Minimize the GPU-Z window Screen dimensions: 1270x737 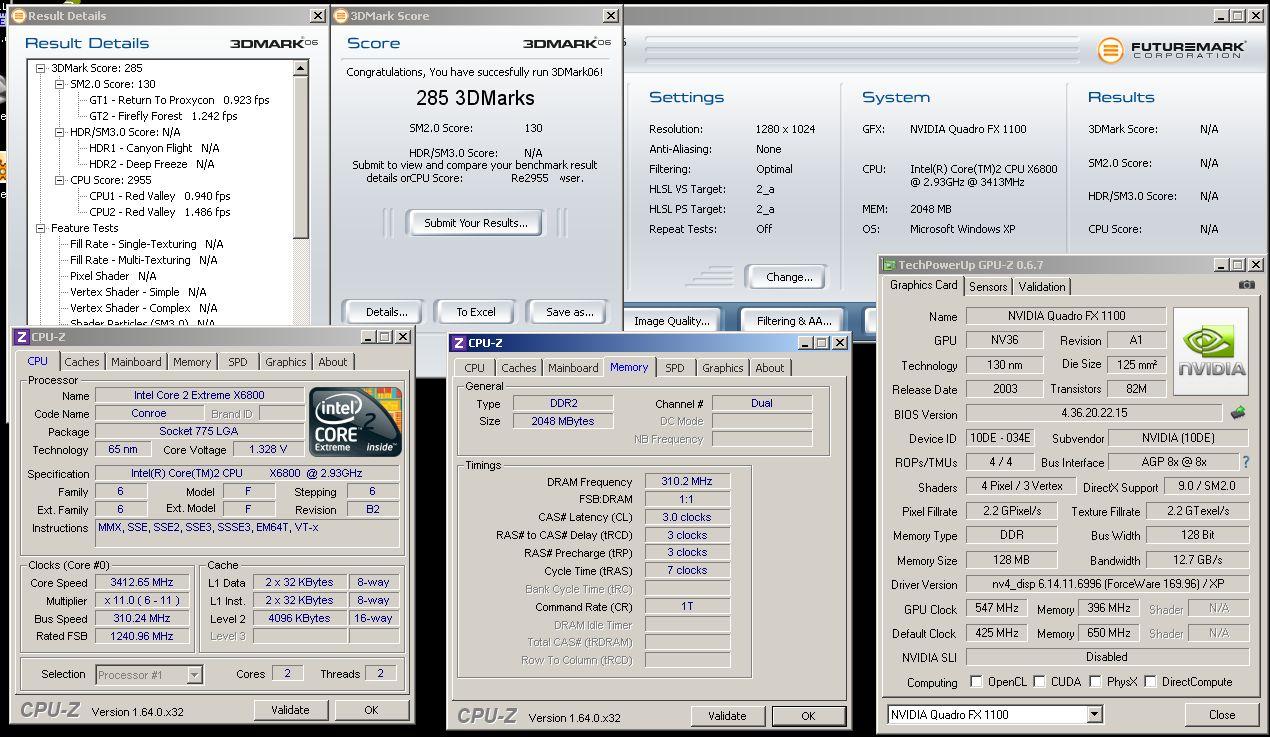coord(1219,265)
